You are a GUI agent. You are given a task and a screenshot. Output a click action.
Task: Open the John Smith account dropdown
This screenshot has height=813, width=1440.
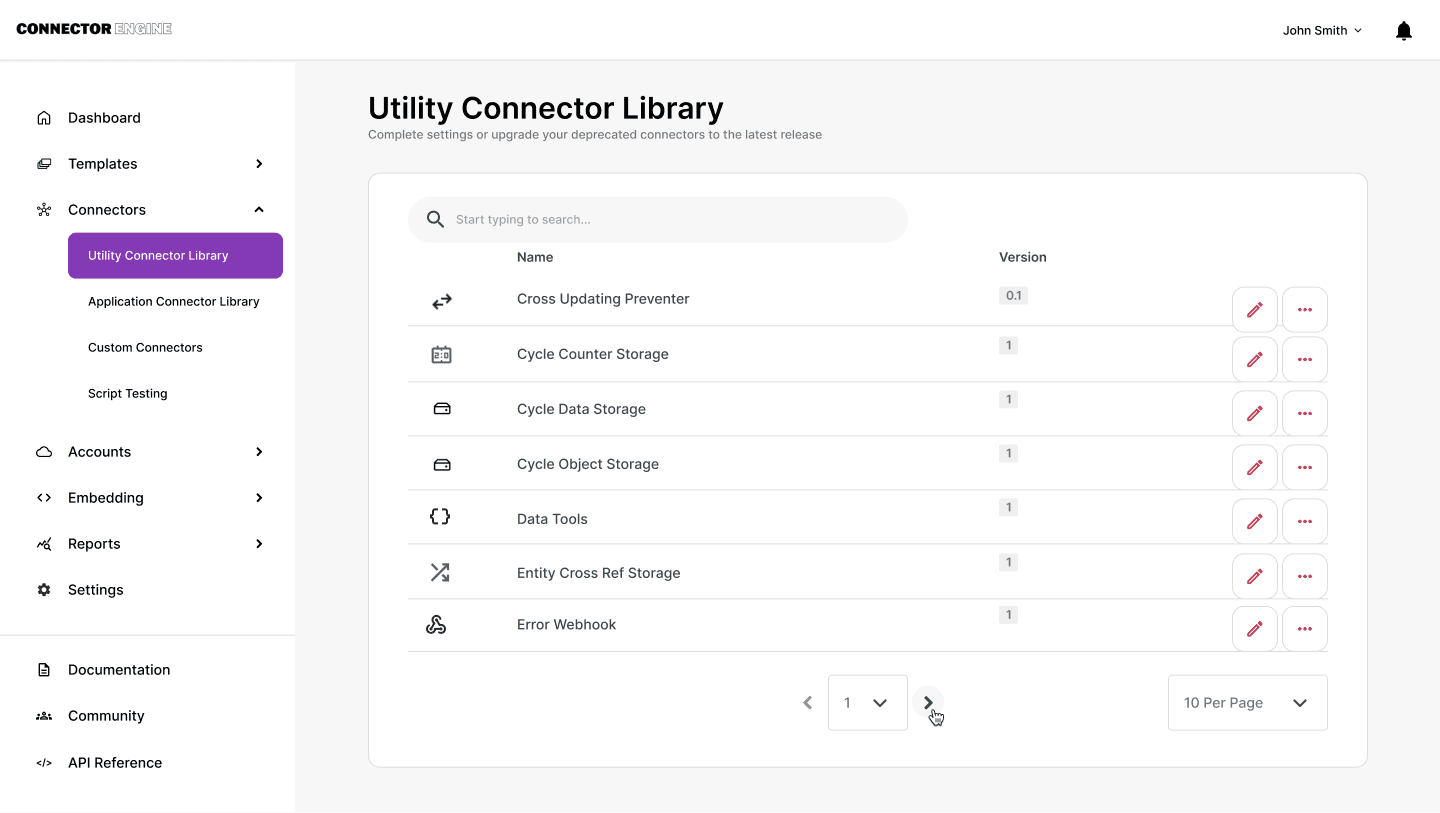click(1321, 30)
